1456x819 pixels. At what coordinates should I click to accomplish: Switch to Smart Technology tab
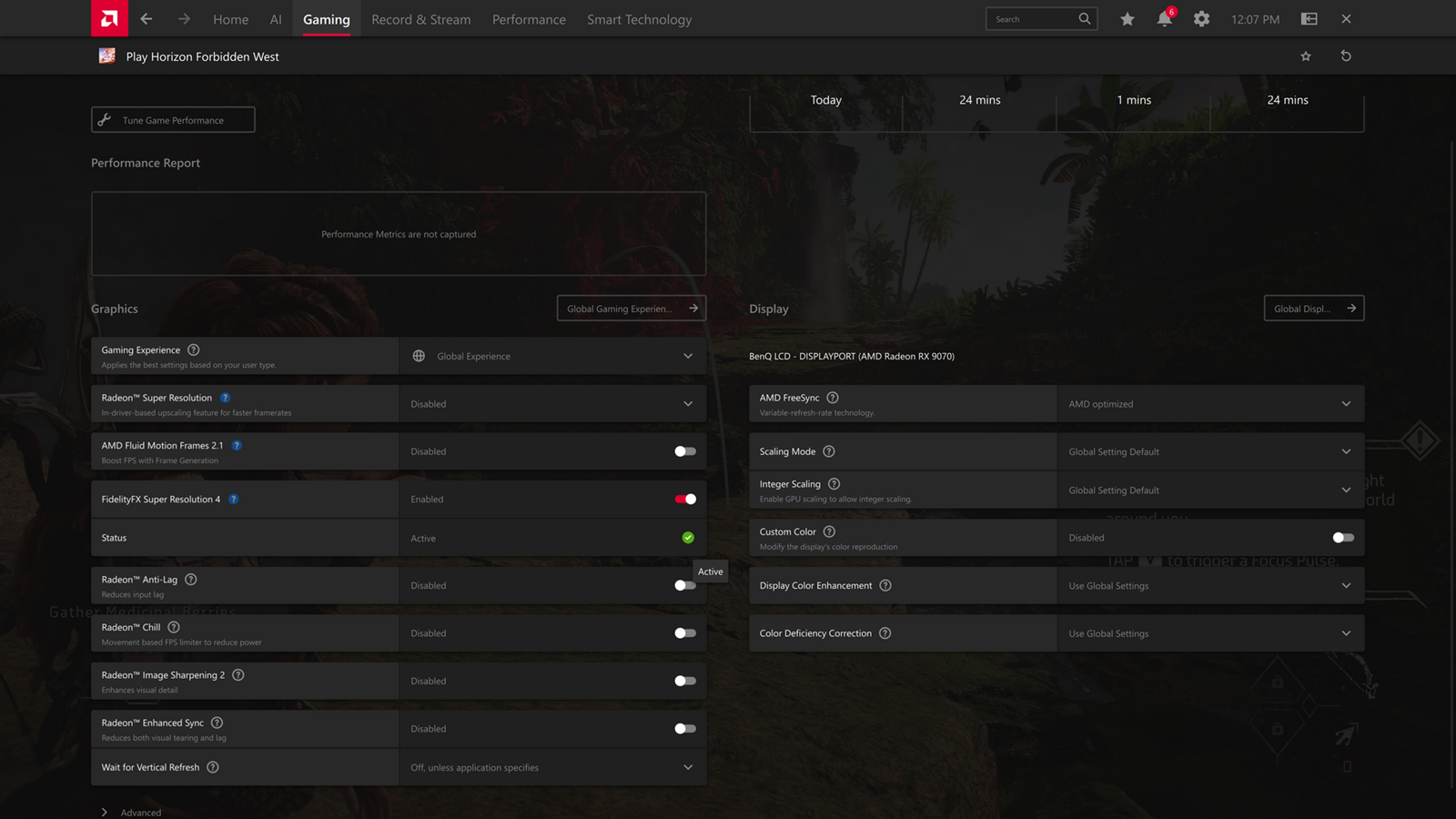[x=639, y=19]
